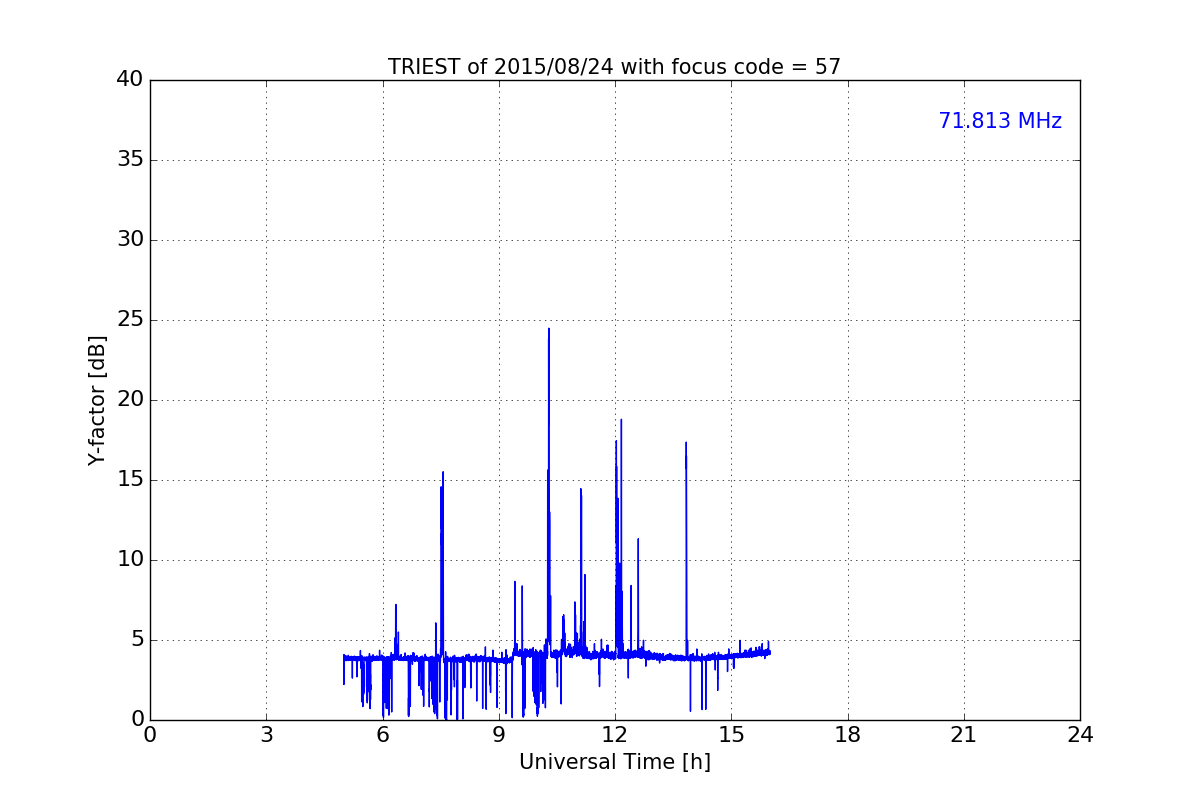Click the tallest signal peak near 24 dB

pyautogui.click(x=549, y=330)
